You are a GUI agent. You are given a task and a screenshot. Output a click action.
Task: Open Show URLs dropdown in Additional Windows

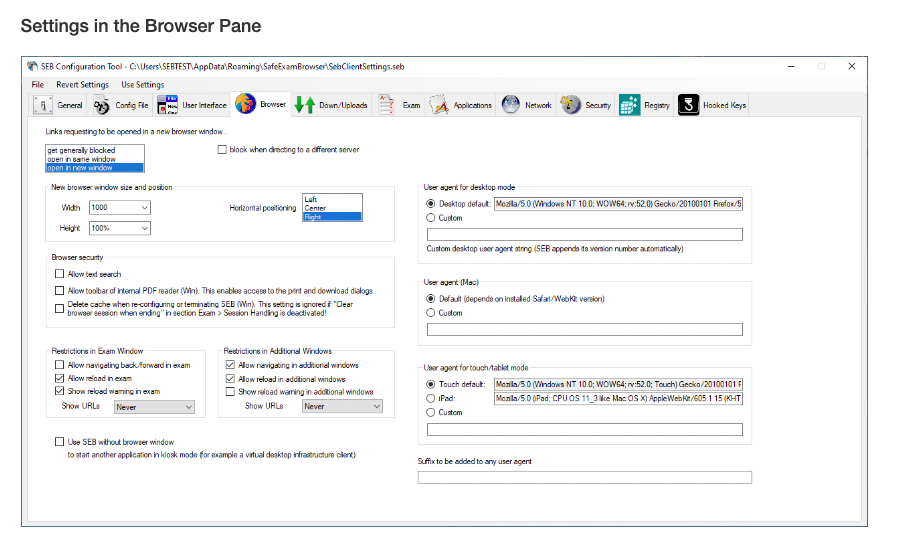click(x=342, y=406)
